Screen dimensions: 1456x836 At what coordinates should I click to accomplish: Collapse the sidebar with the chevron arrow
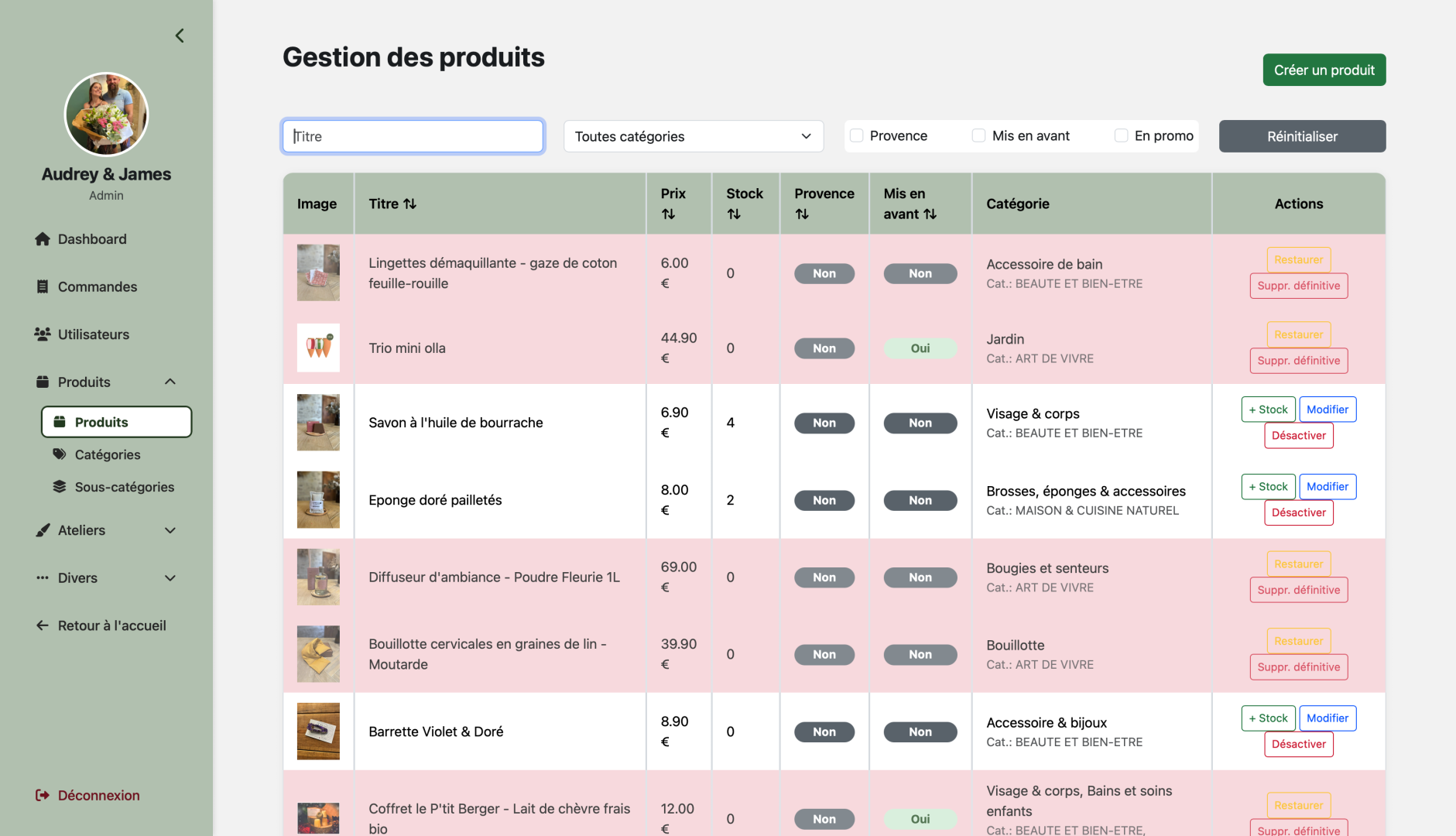click(180, 35)
